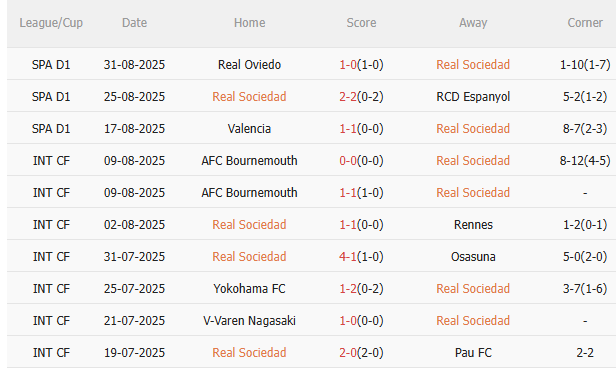Click the Score column header
Image resolution: width=616 pixels, height=368 pixels.
tap(361, 23)
